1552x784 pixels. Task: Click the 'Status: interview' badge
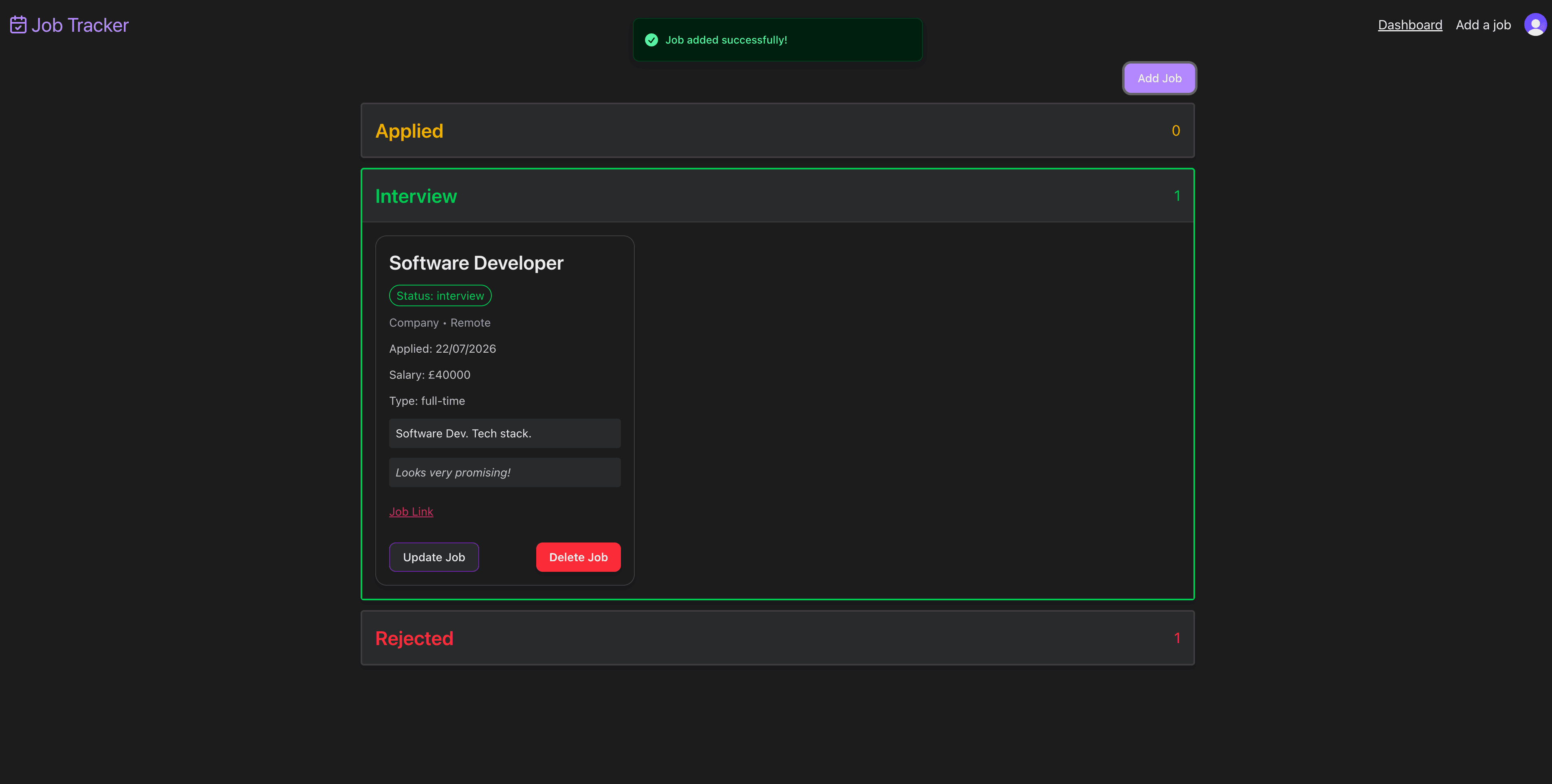(x=440, y=296)
